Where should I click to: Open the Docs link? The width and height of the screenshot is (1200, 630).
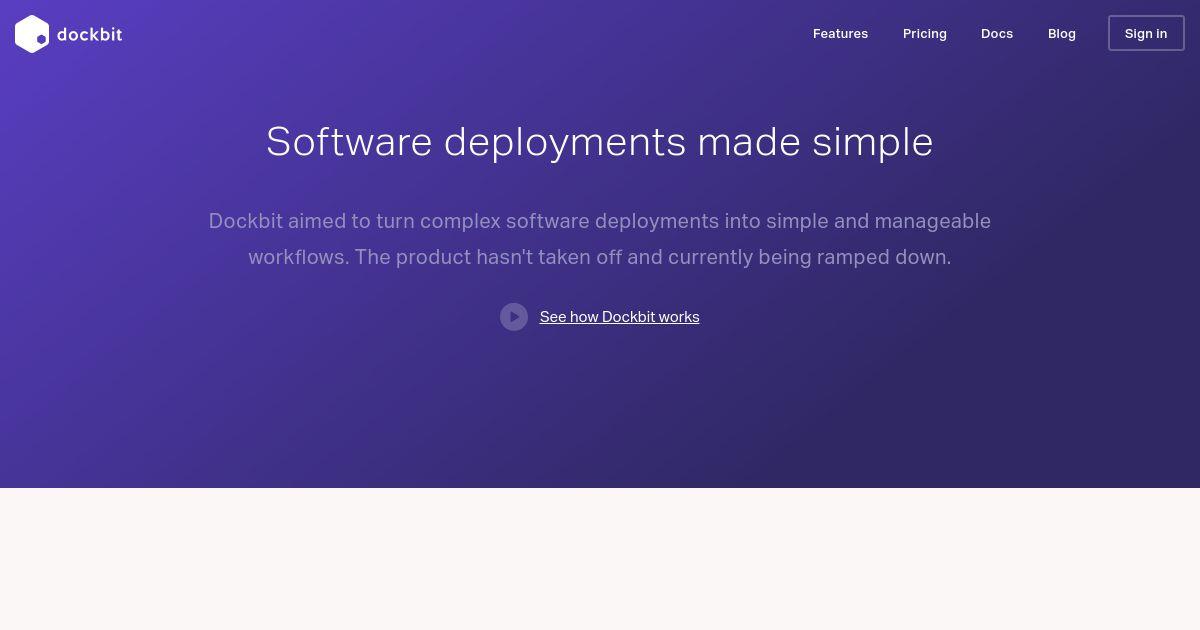pyautogui.click(x=997, y=33)
